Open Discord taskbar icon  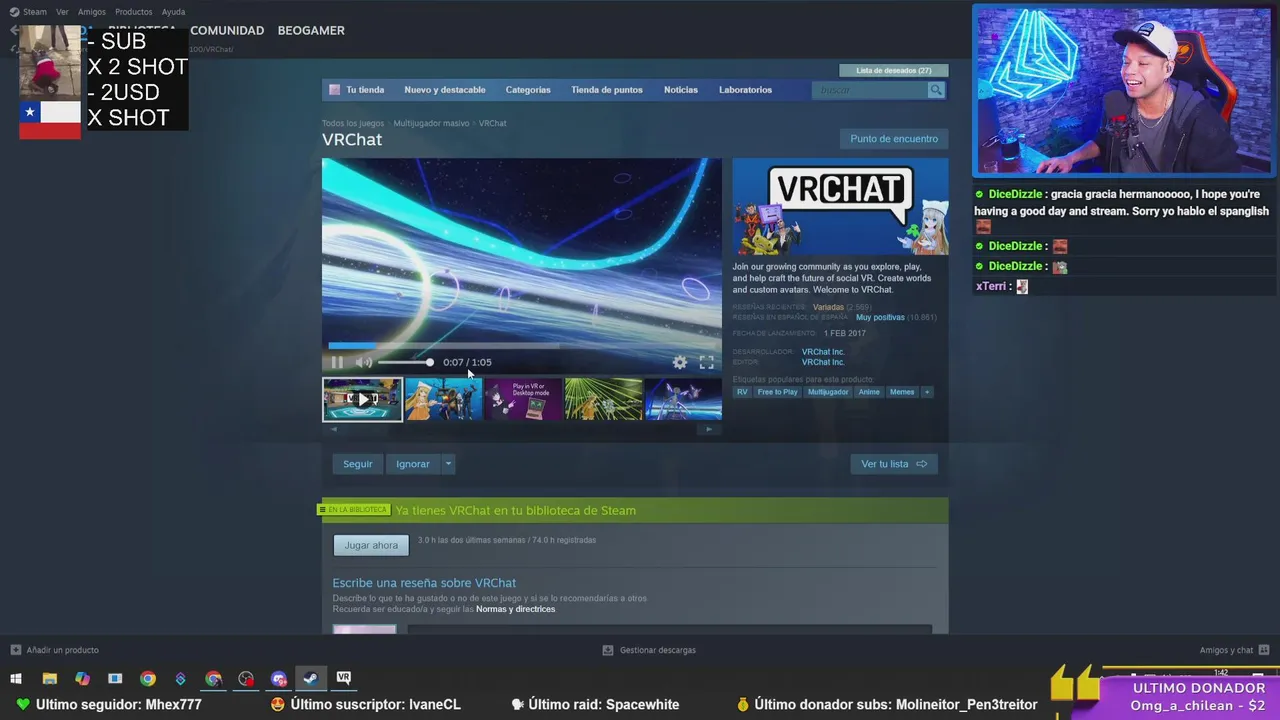point(279,679)
